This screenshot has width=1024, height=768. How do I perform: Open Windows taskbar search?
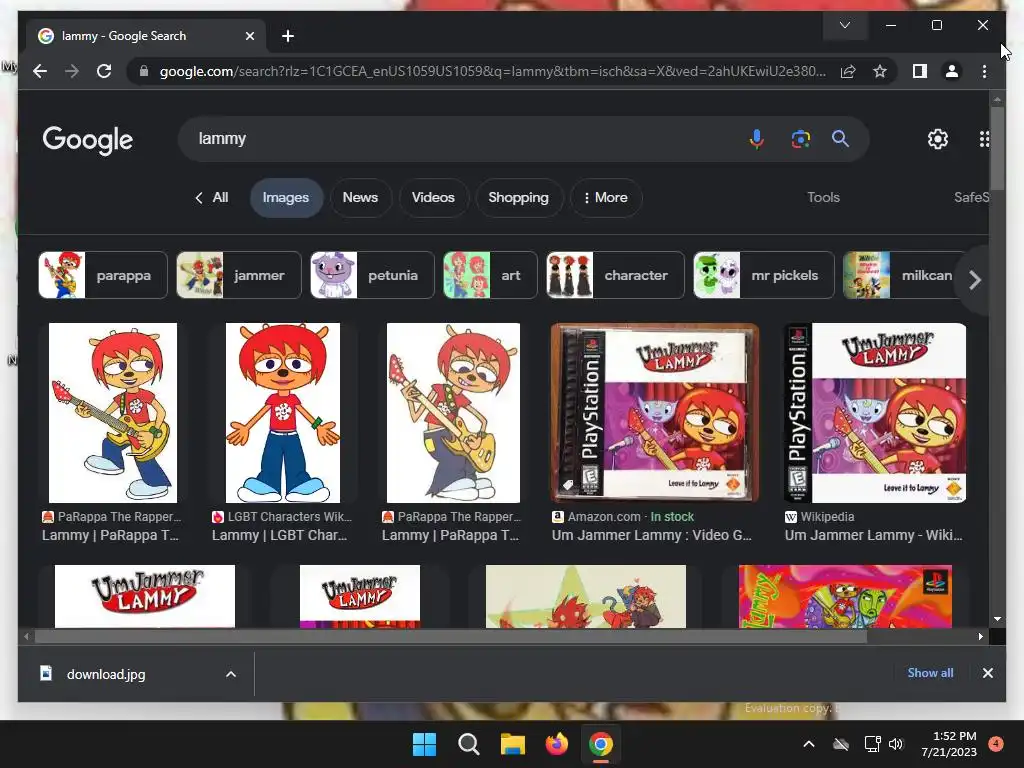point(468,744)
